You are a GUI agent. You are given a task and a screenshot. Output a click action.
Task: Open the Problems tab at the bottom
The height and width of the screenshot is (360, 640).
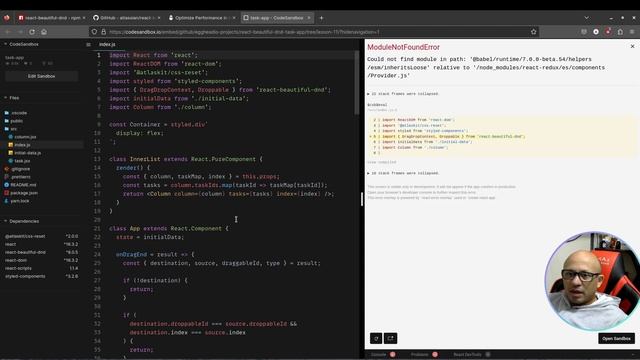pos(420,355)
